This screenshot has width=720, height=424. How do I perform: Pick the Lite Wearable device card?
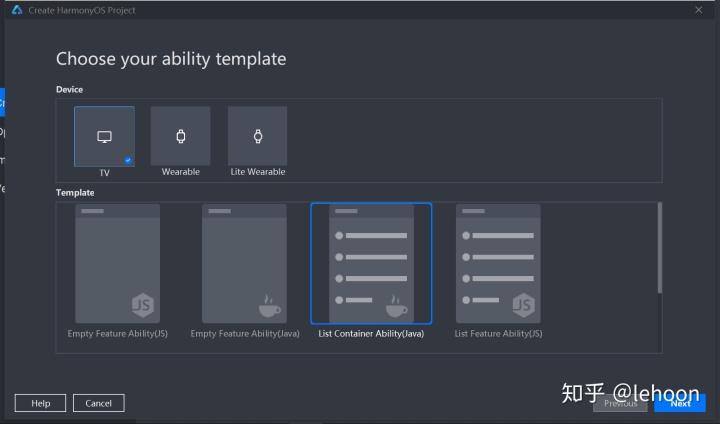258,136
